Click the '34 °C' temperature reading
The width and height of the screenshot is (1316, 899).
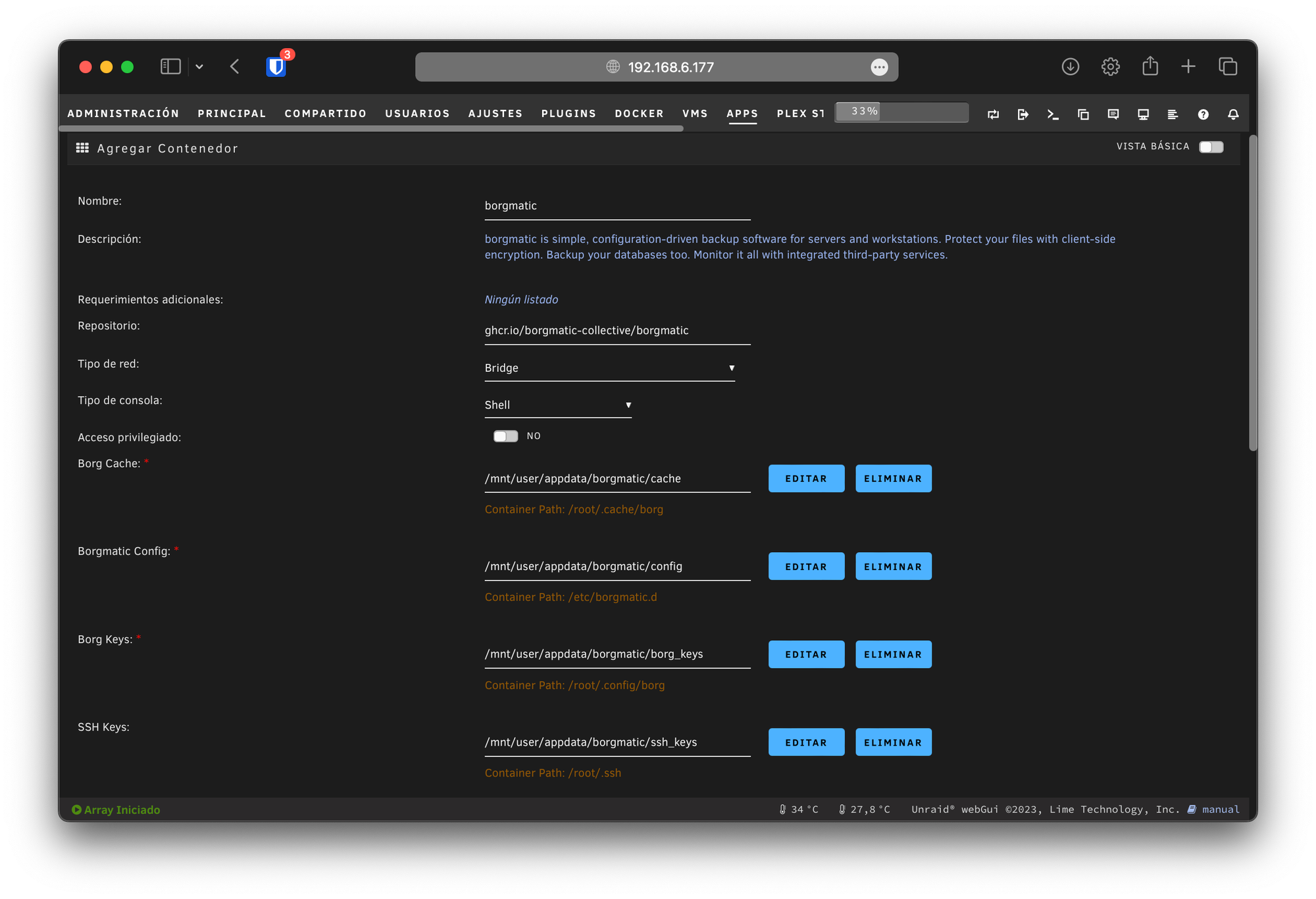click(x=805, y=809)
